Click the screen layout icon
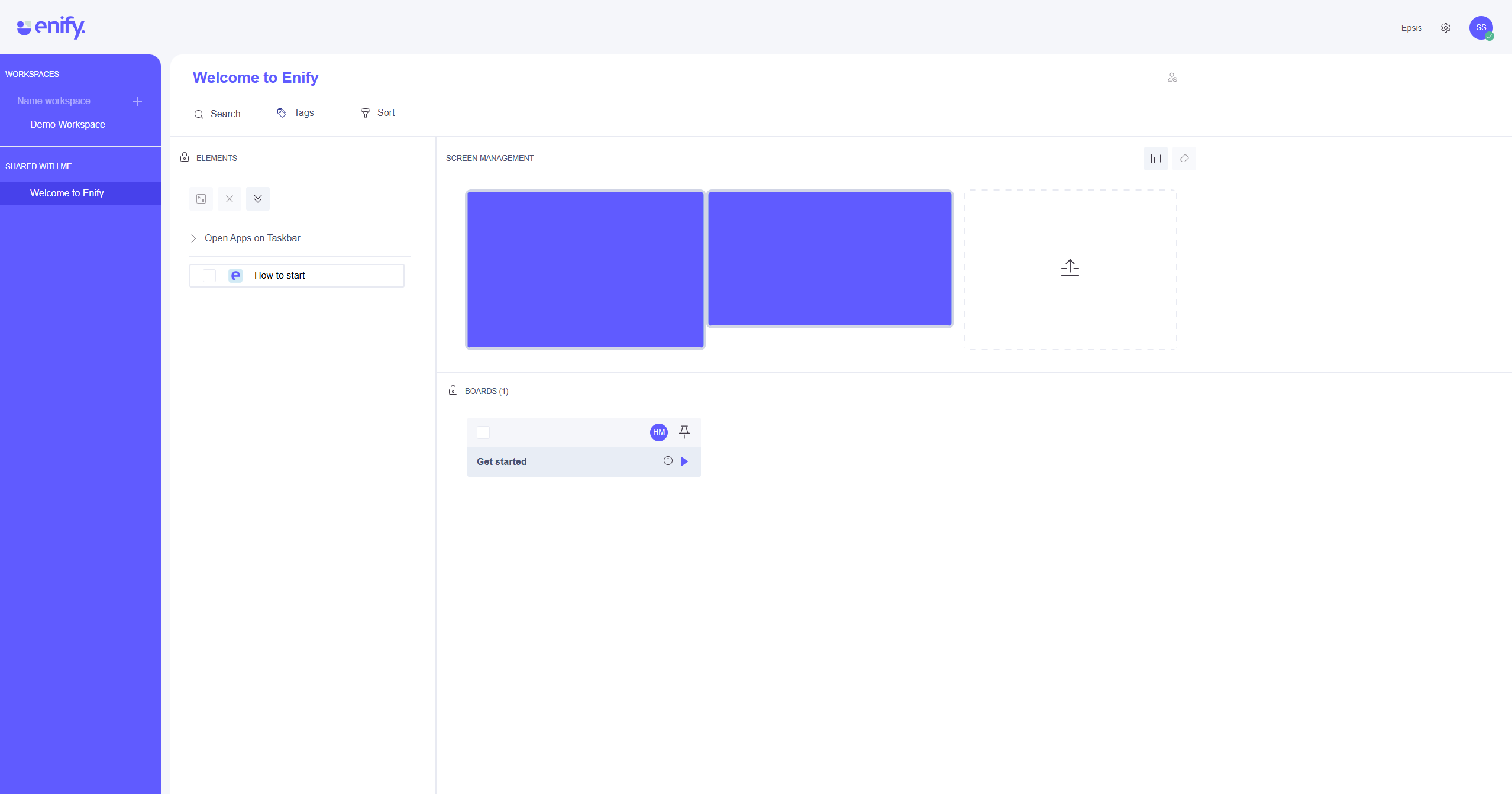Screen dimensions: 1512x794 [1155, 159]
